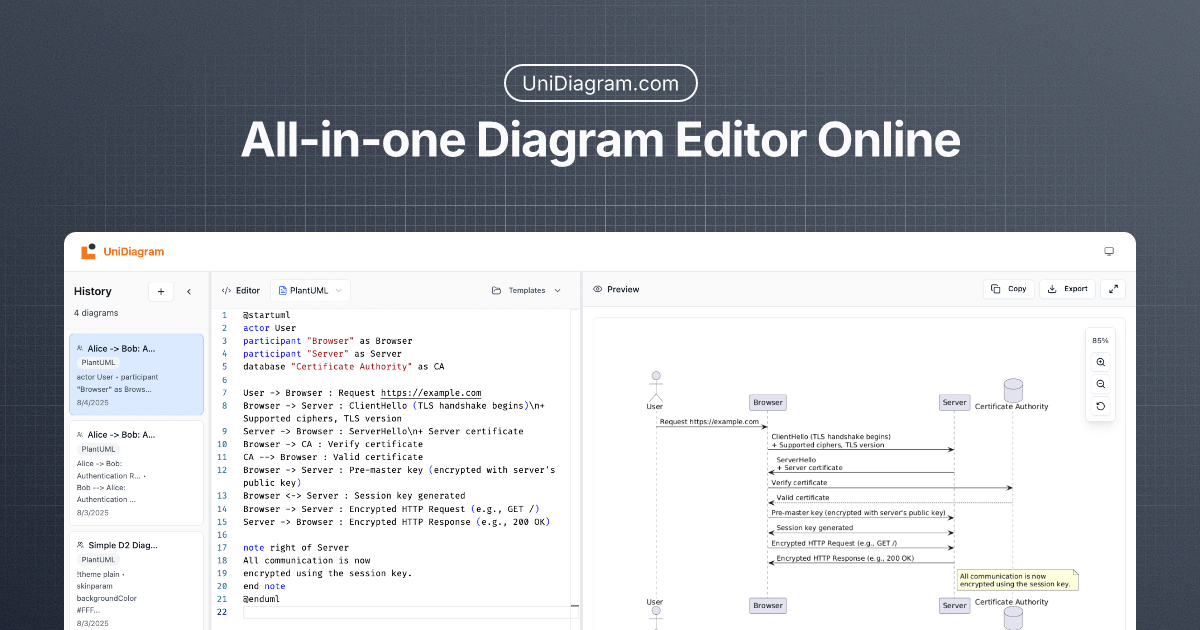Click the UniDiagram logo icon
This screenshot has height=630, width=1200.
[87, 252]
